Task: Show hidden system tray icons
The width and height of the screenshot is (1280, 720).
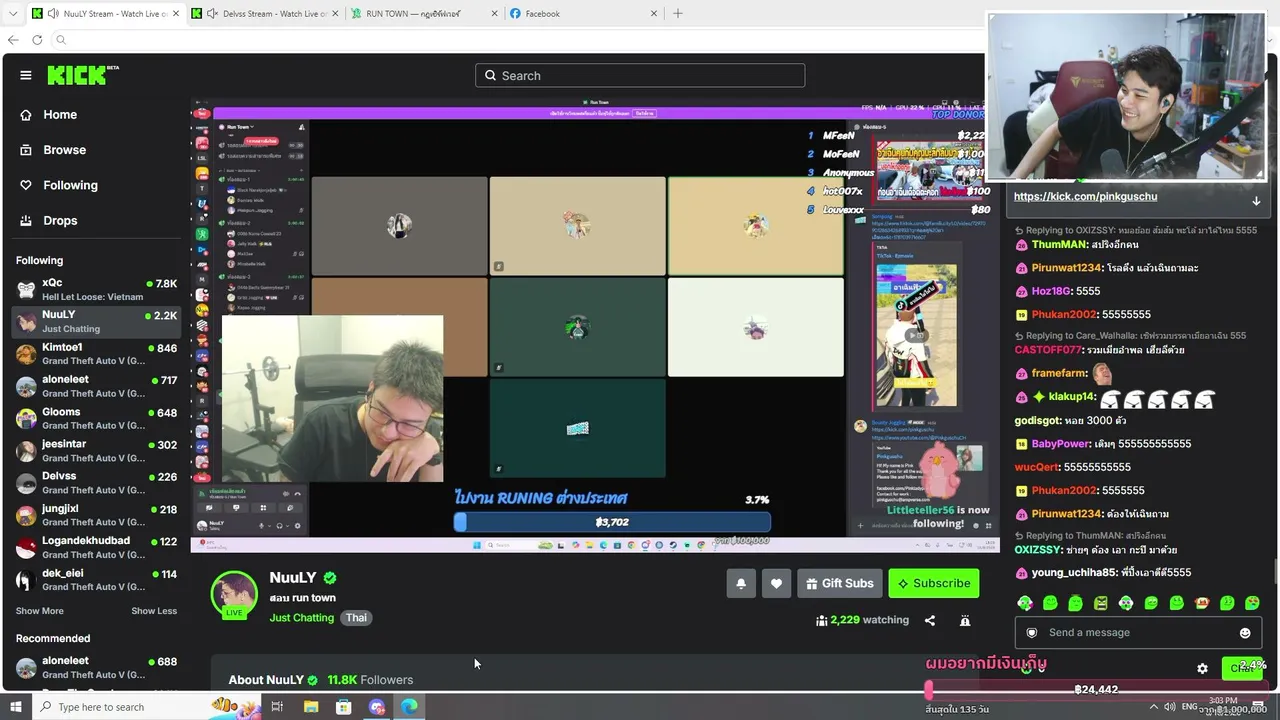Action: point(1153,707)
